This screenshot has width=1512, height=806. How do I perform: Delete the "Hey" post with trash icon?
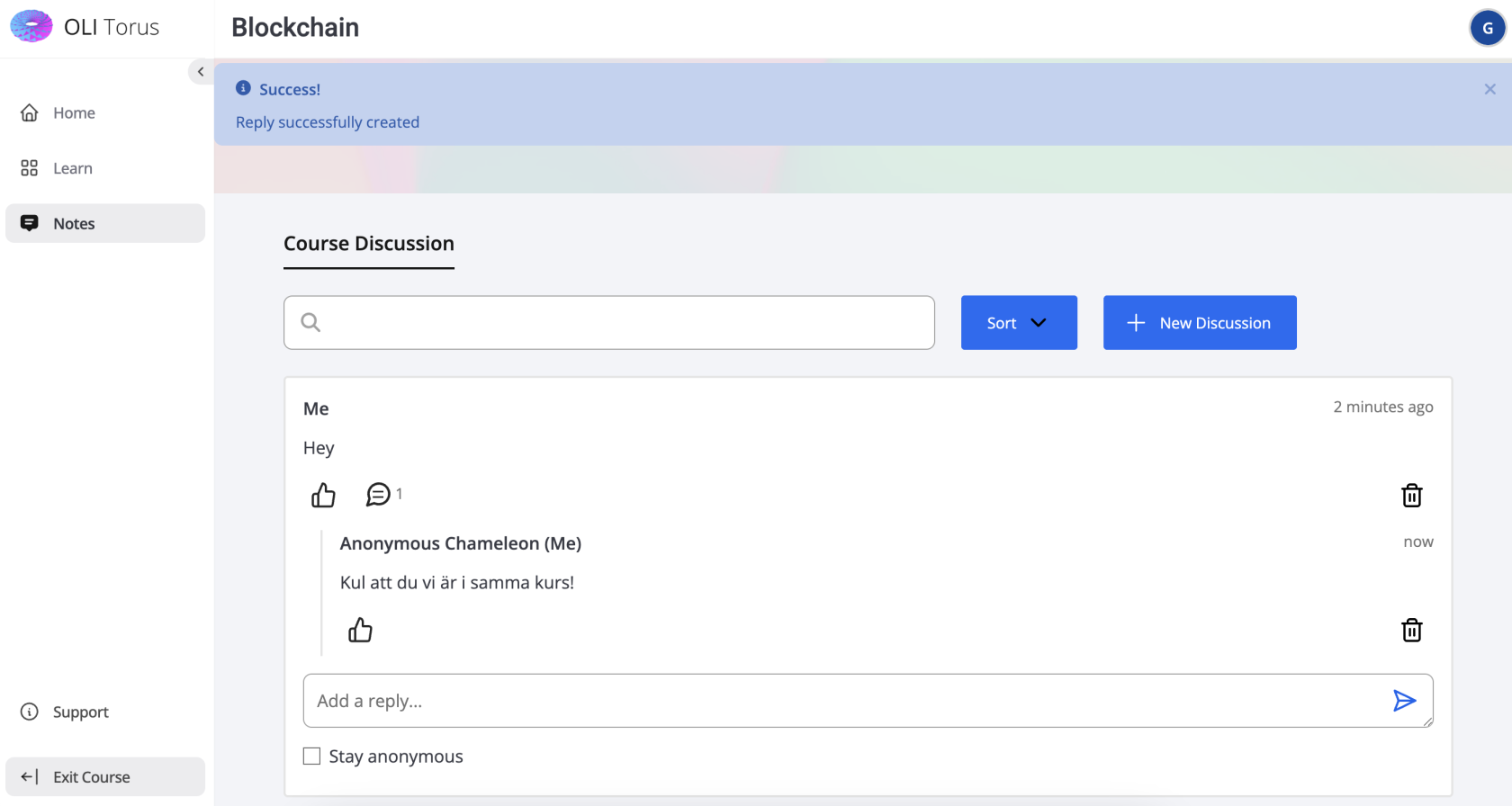(1411, 496)
